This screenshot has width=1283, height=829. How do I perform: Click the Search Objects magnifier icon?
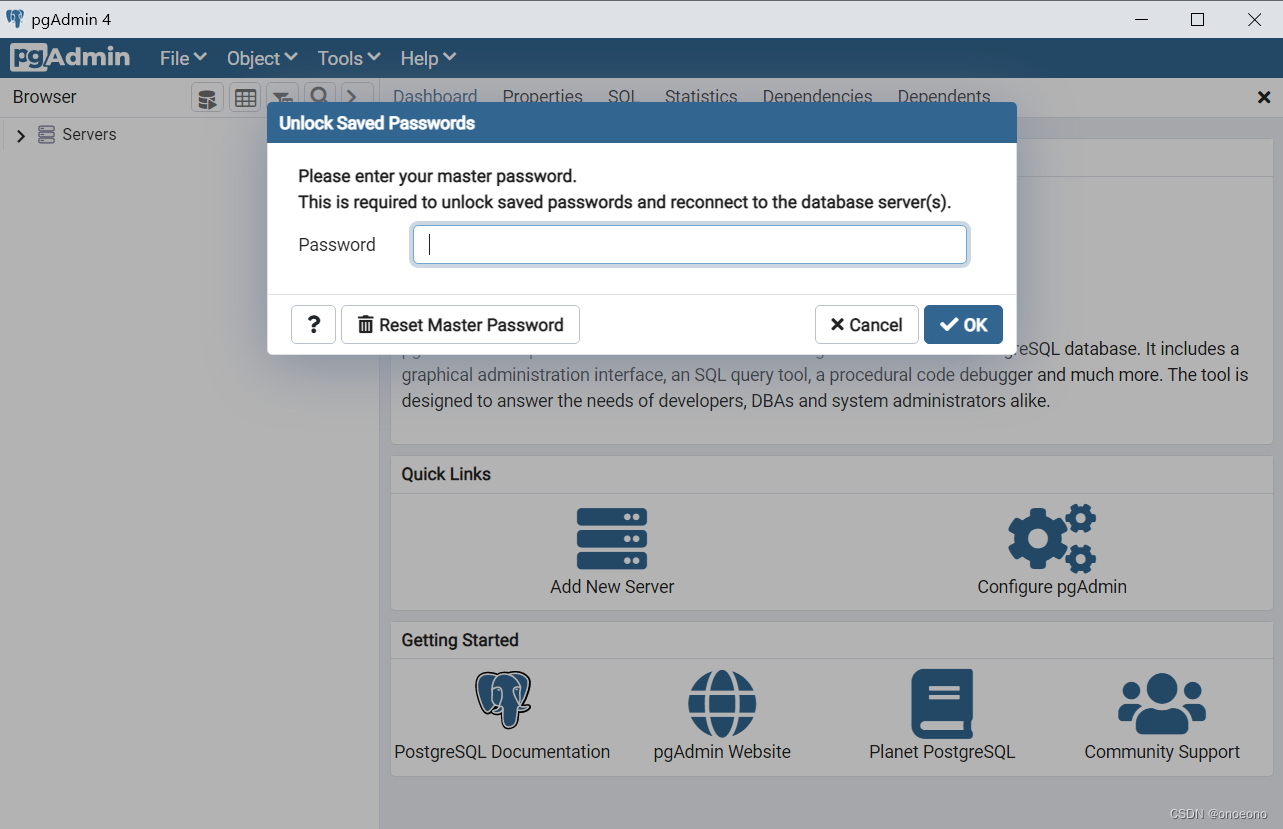click(320, 95)
